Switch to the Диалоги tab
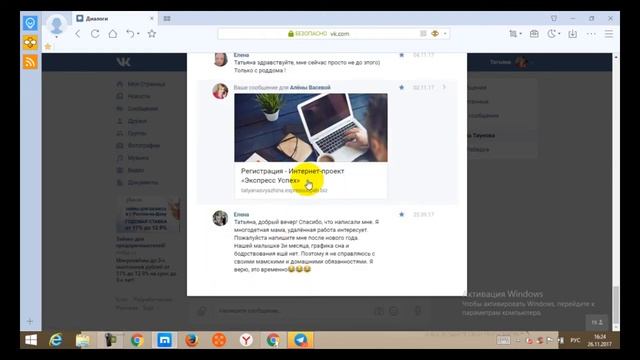Screen dimensions: 640x360 click(x=110, y=18)
